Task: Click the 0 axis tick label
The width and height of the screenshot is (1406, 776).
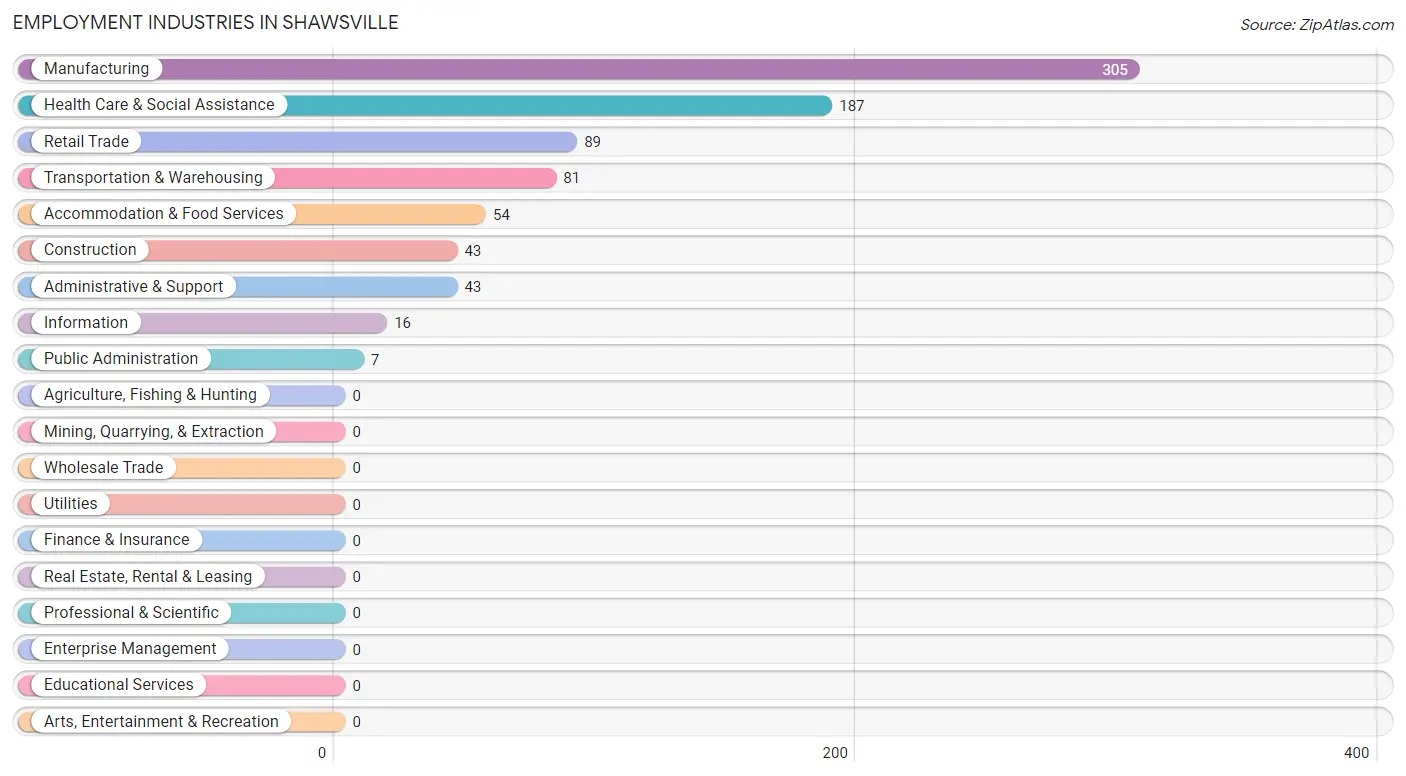Action: 322,753
